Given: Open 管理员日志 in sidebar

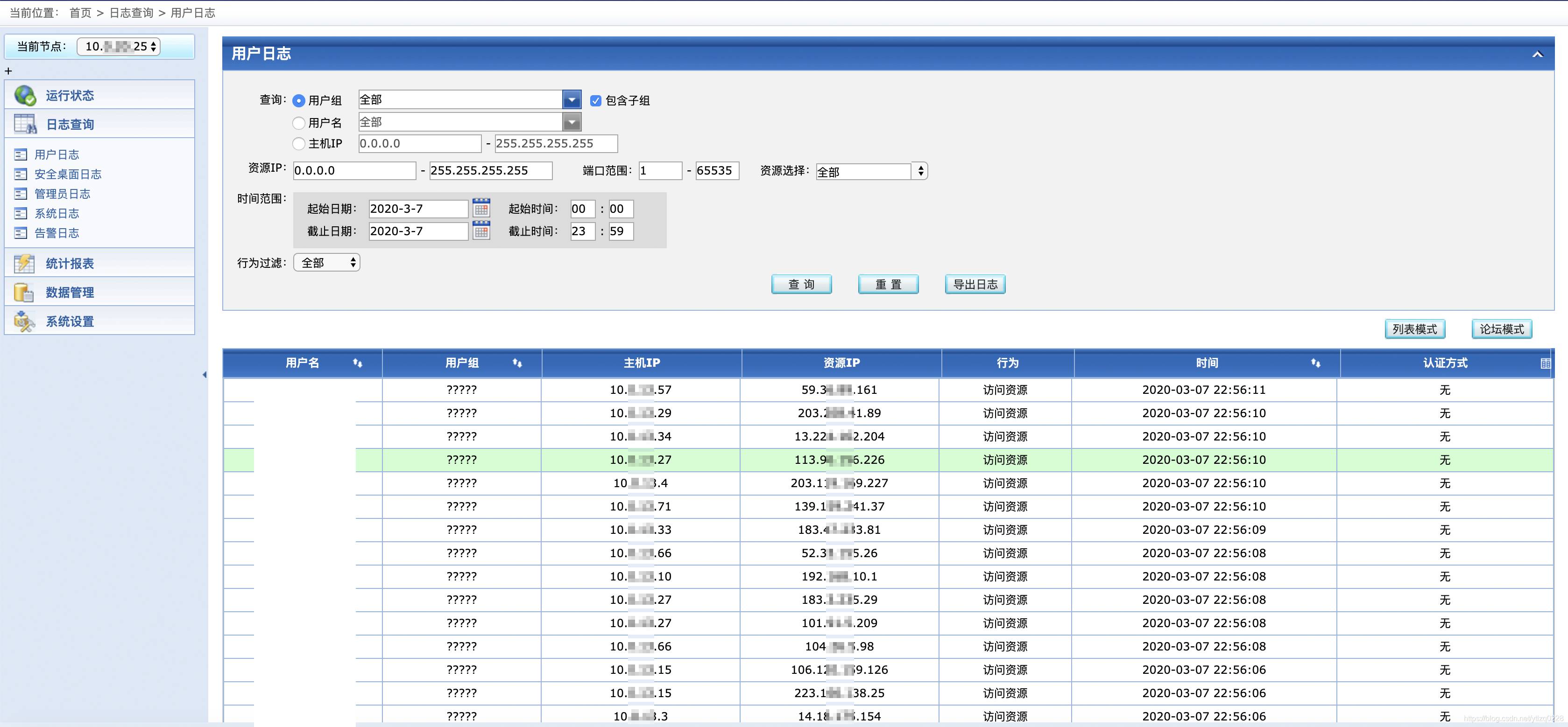Looking at the screenshot, I should [62, 194].
